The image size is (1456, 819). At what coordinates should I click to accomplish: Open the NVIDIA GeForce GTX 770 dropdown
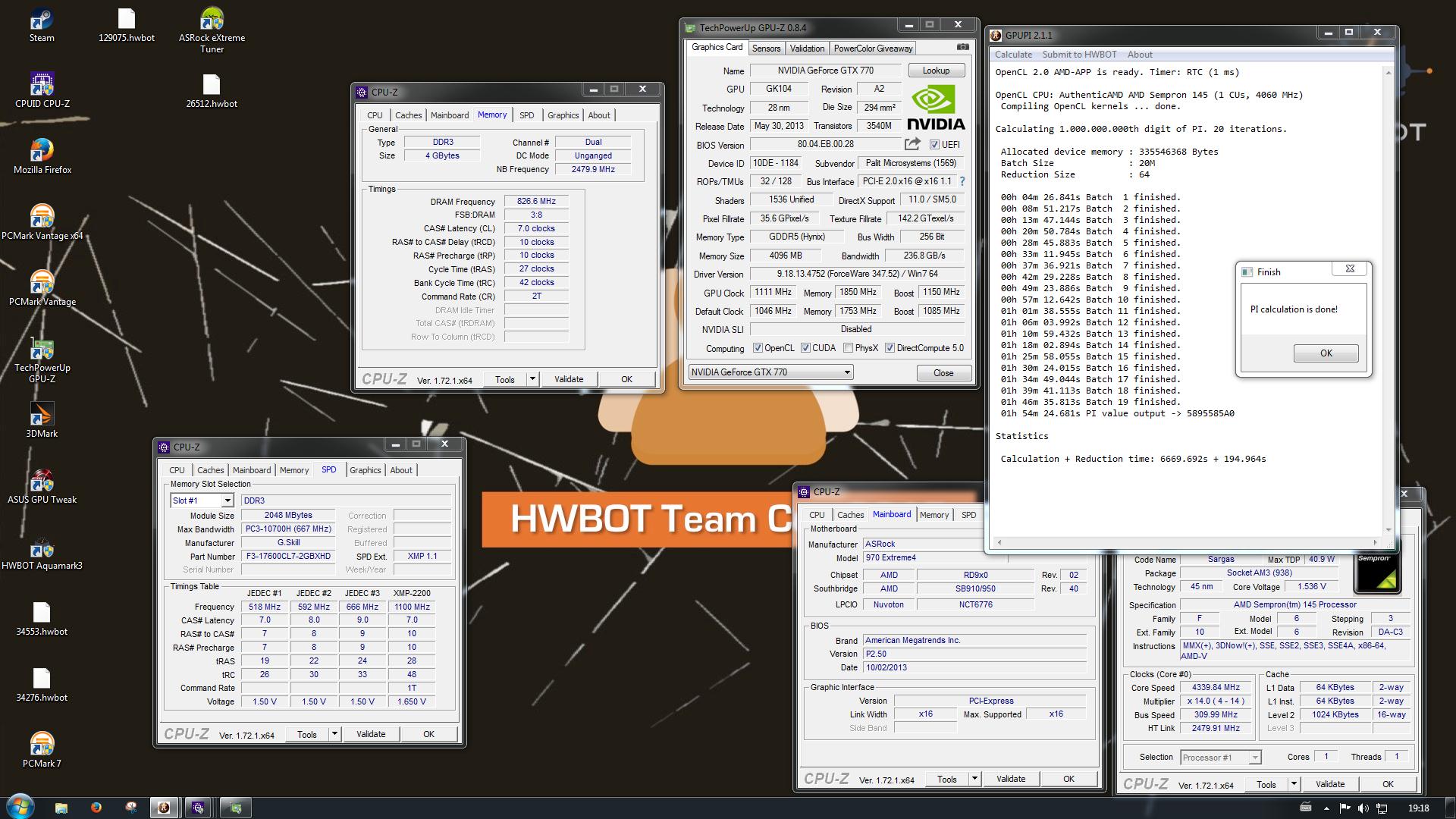click(770, 372)
